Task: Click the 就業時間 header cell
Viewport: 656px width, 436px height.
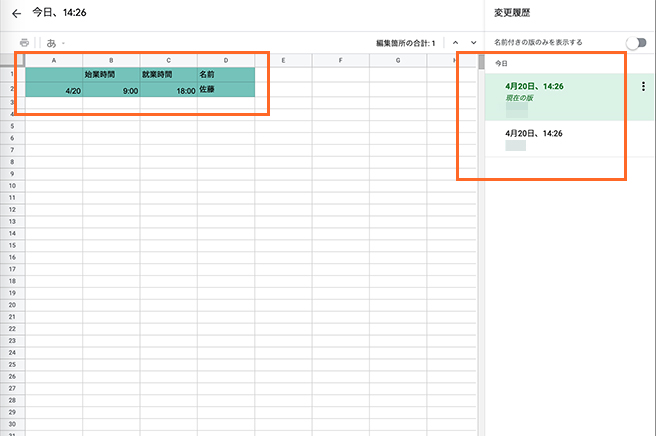Action: [168, 74]
